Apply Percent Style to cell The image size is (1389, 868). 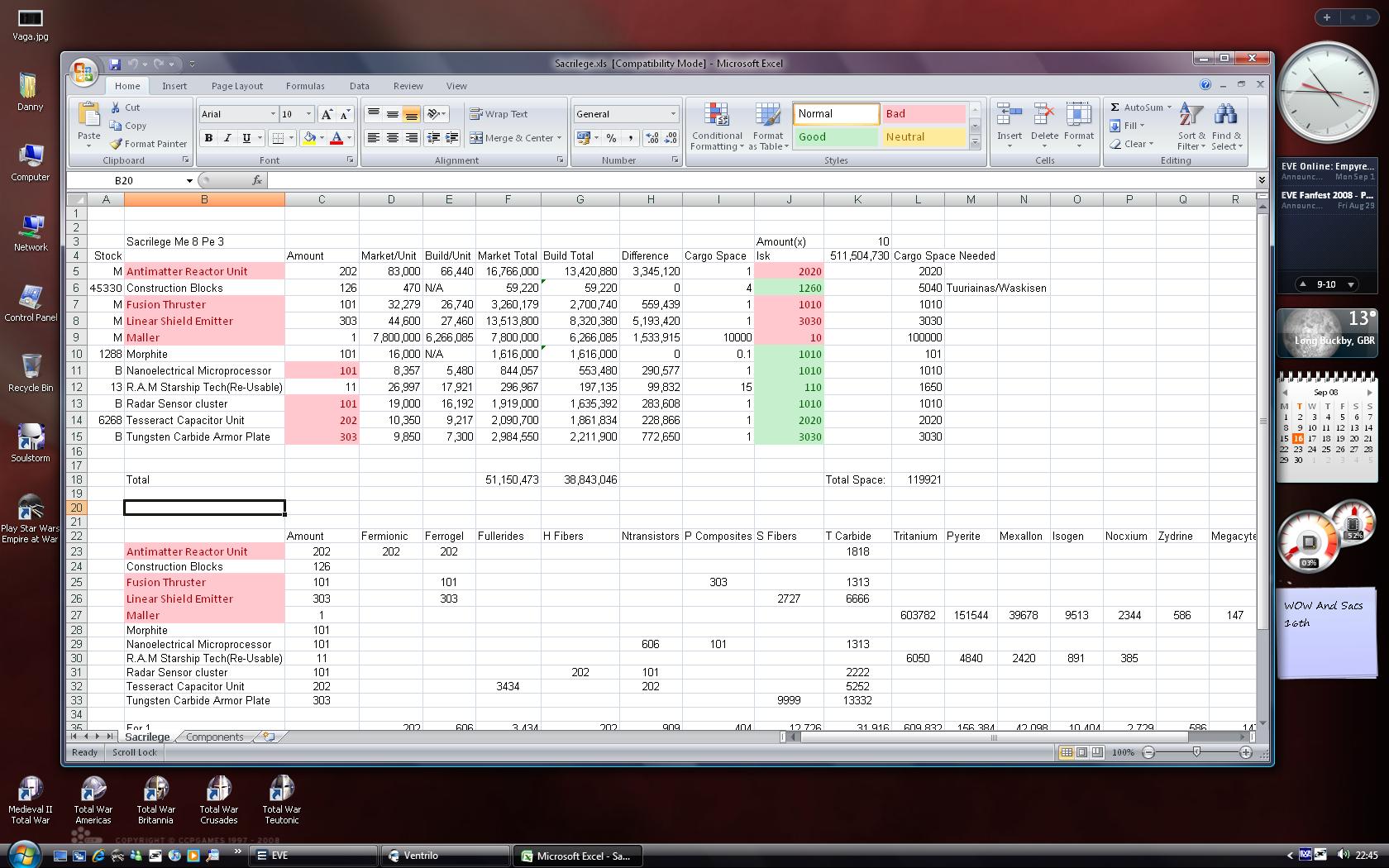611,138
